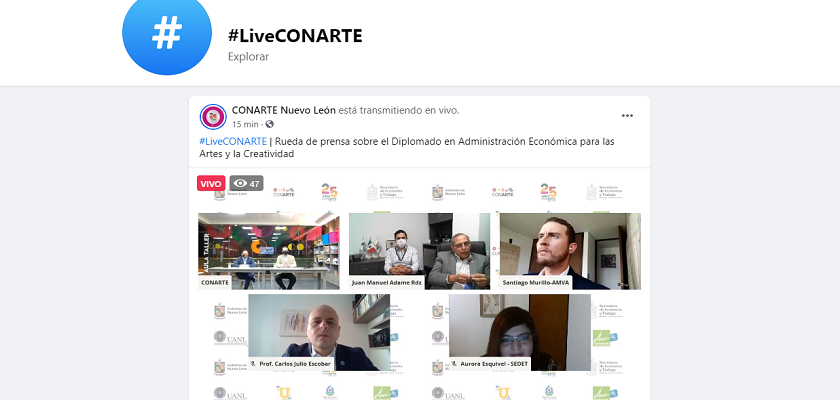Click the 15 min timestamp link
The height and width of the screenshot is (400, 840).
245,124
